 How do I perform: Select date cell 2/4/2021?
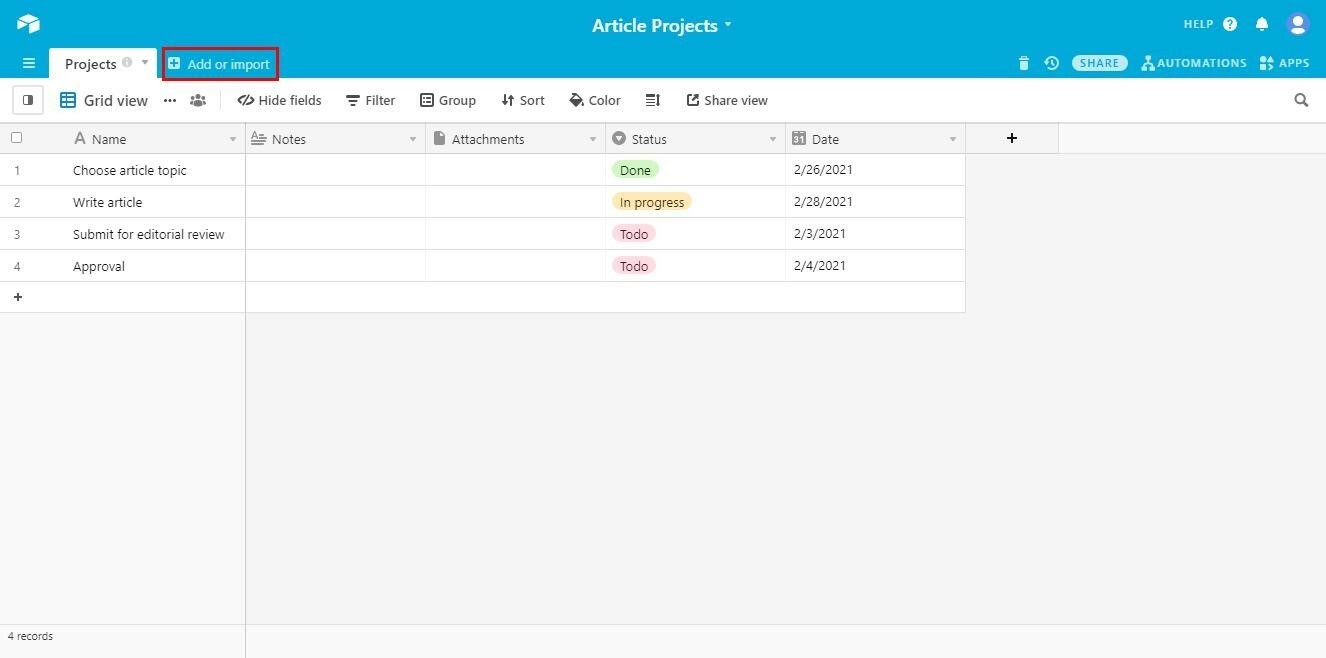coord(876,266)
